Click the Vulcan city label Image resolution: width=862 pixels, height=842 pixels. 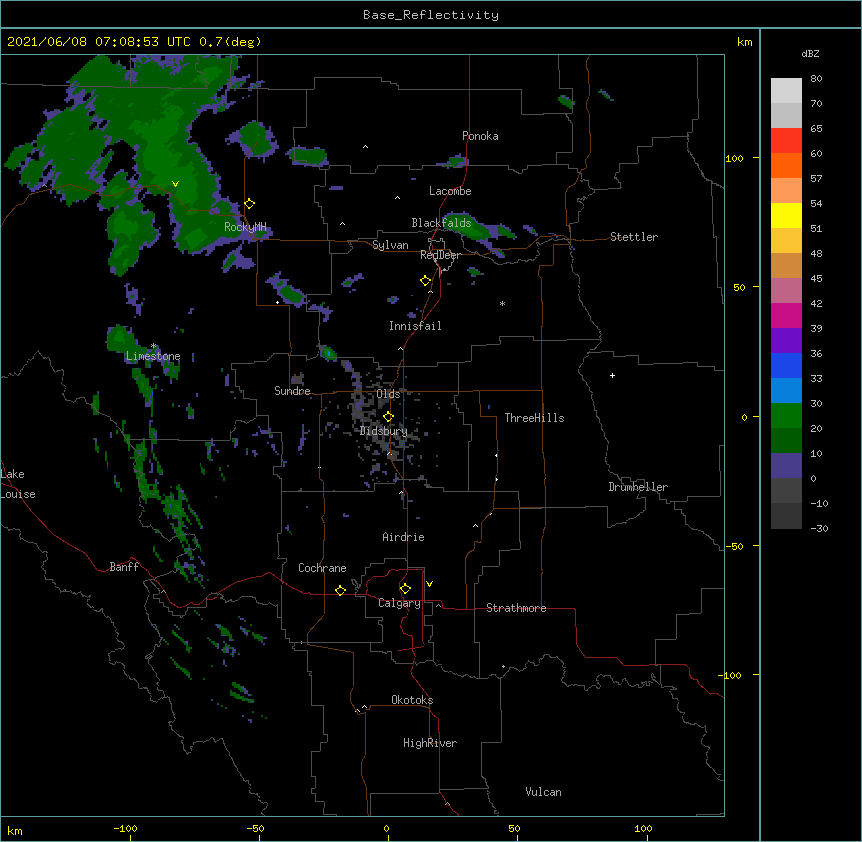[x=543, y=792]
